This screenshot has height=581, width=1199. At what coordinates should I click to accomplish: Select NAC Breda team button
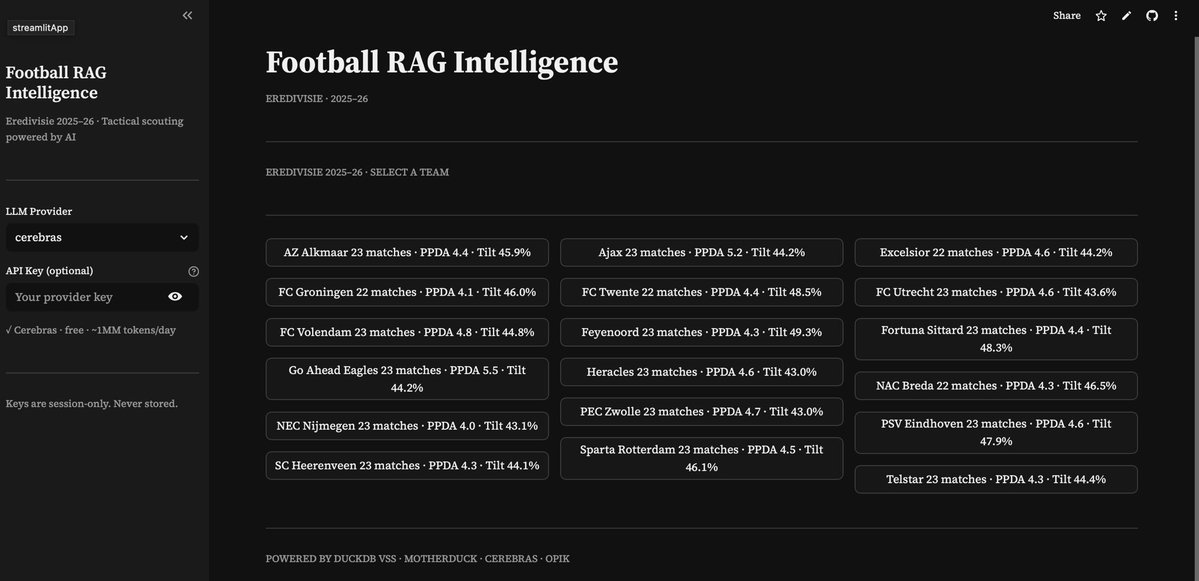tap(996, 385)
